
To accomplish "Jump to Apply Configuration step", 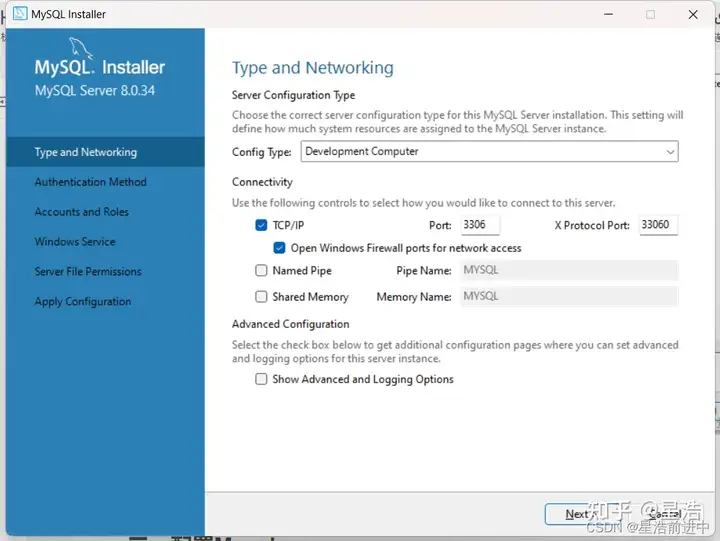I will coord(83,302).
